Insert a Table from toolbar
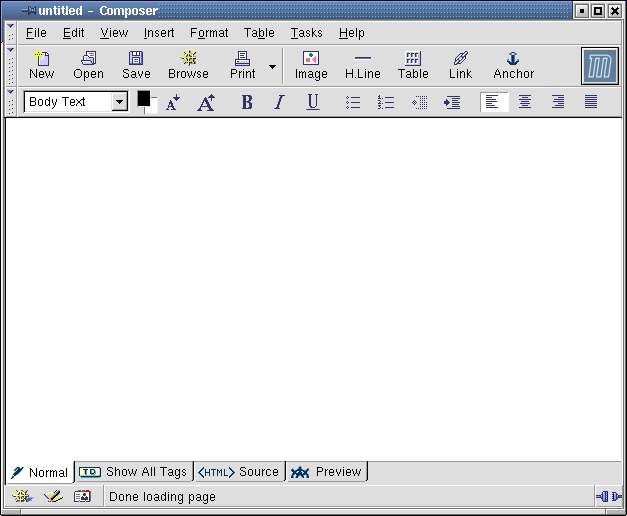This screenshot has width=627, height=516. [x=413, y=66]
